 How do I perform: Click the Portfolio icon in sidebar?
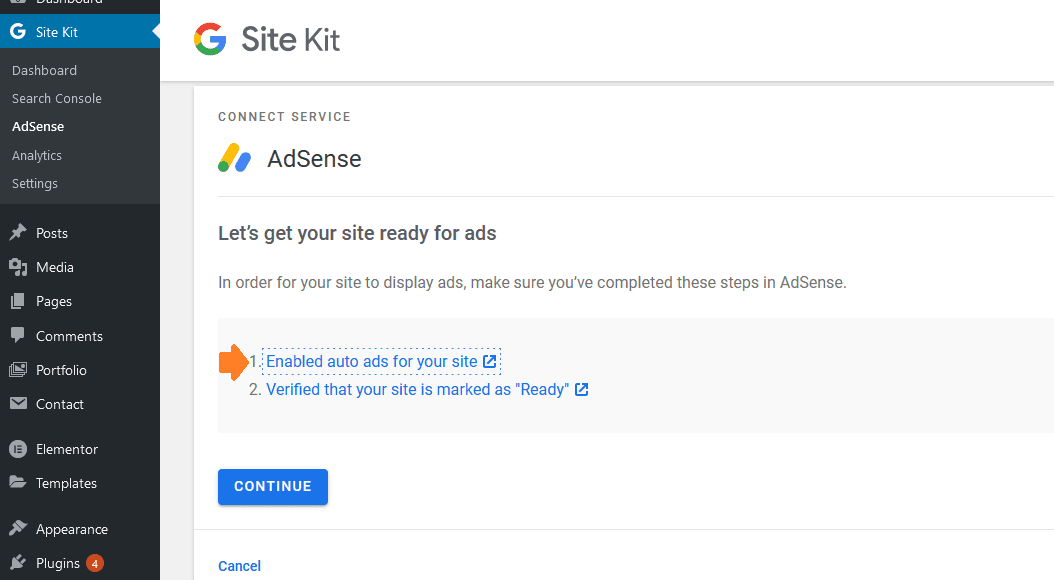18,370
